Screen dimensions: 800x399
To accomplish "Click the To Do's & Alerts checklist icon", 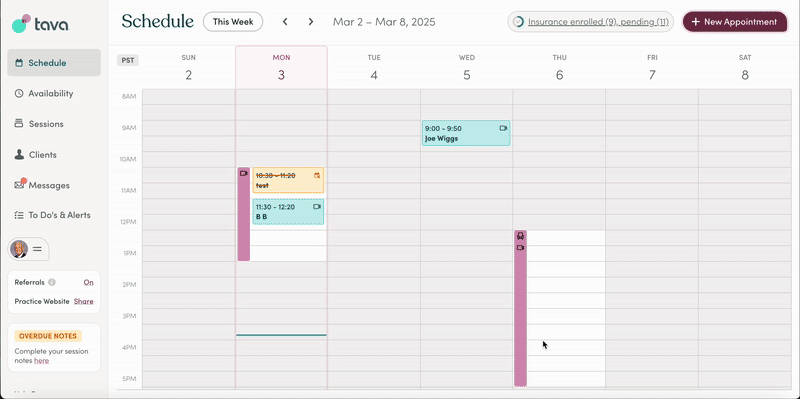I will coord(19,215).
